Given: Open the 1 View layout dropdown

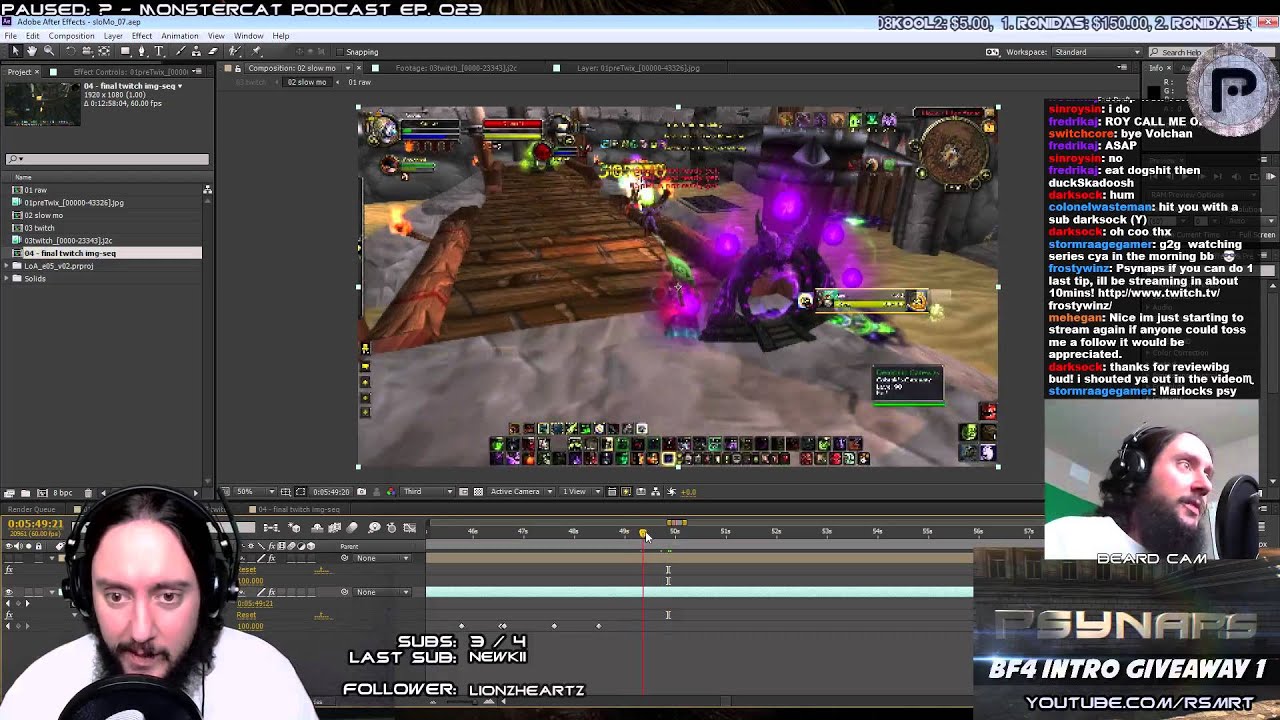Looking at the screenshot, I should click(579, 492).
